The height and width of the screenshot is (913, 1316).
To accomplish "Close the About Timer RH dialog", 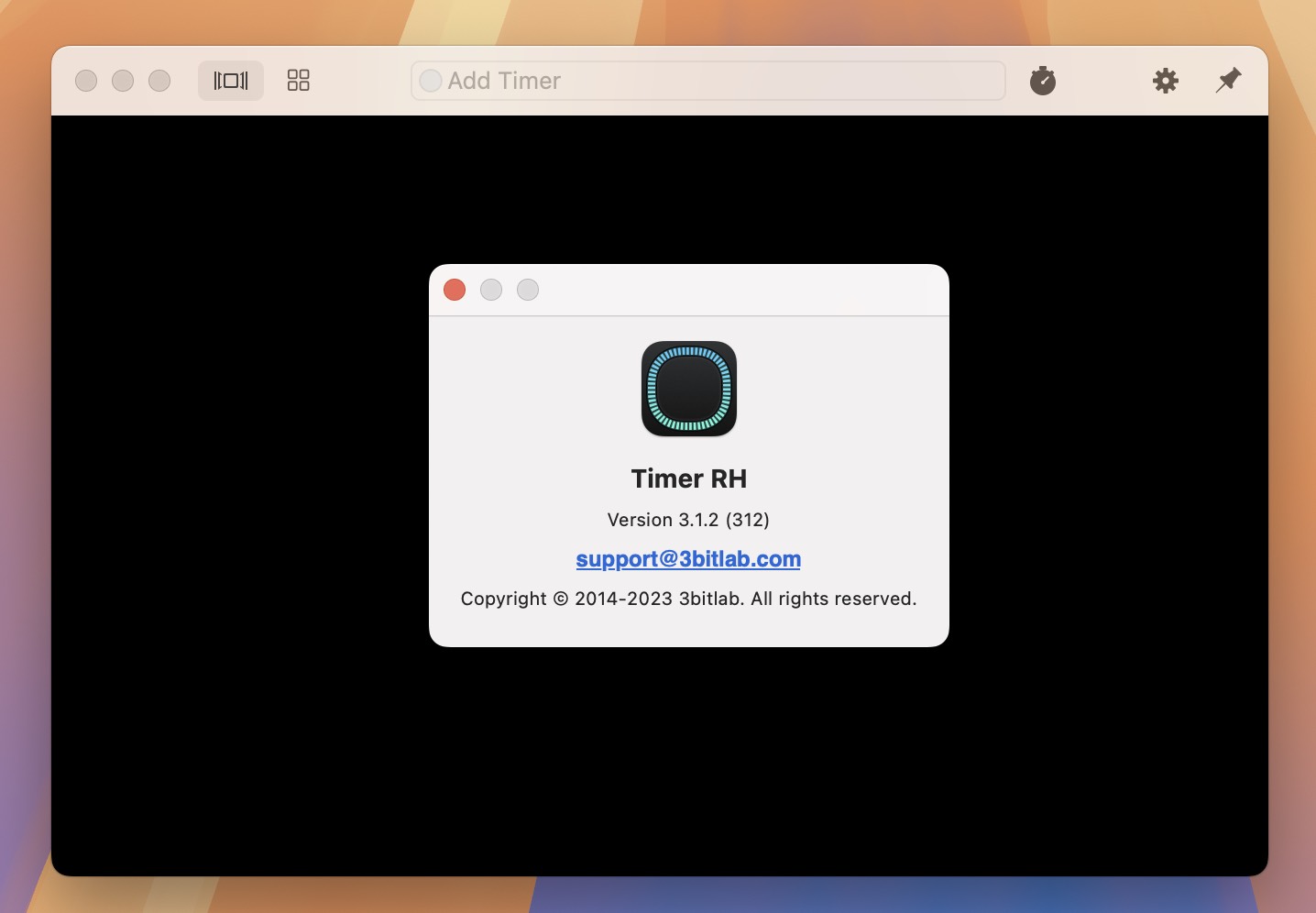I will 455,290.
